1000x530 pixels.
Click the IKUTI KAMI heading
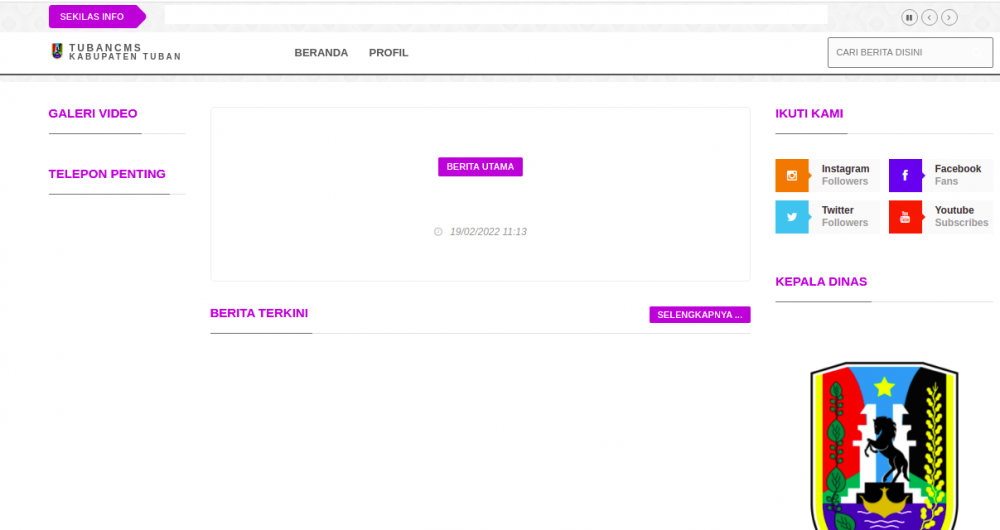pos(809,114)
